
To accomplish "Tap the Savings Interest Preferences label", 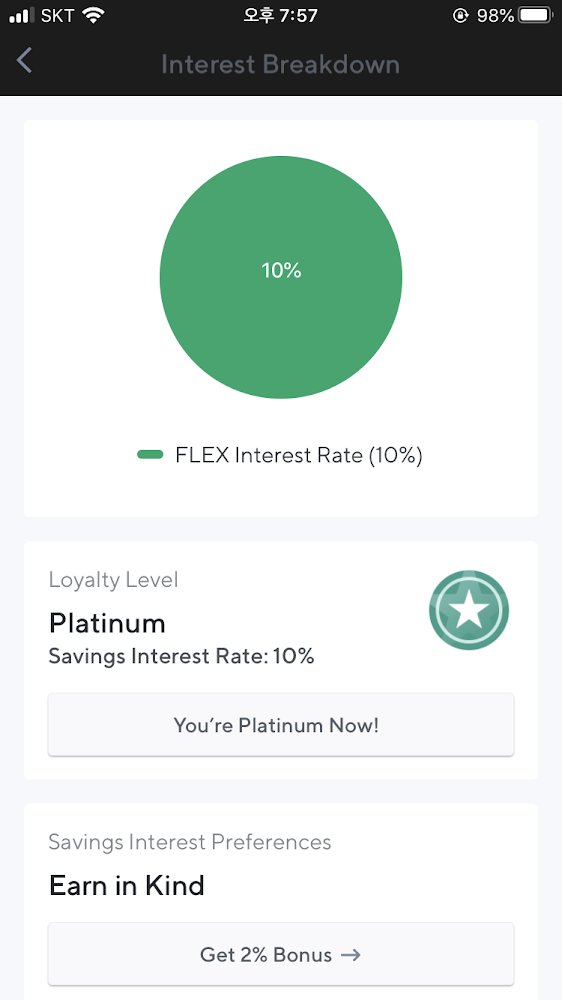I will 190,842.
